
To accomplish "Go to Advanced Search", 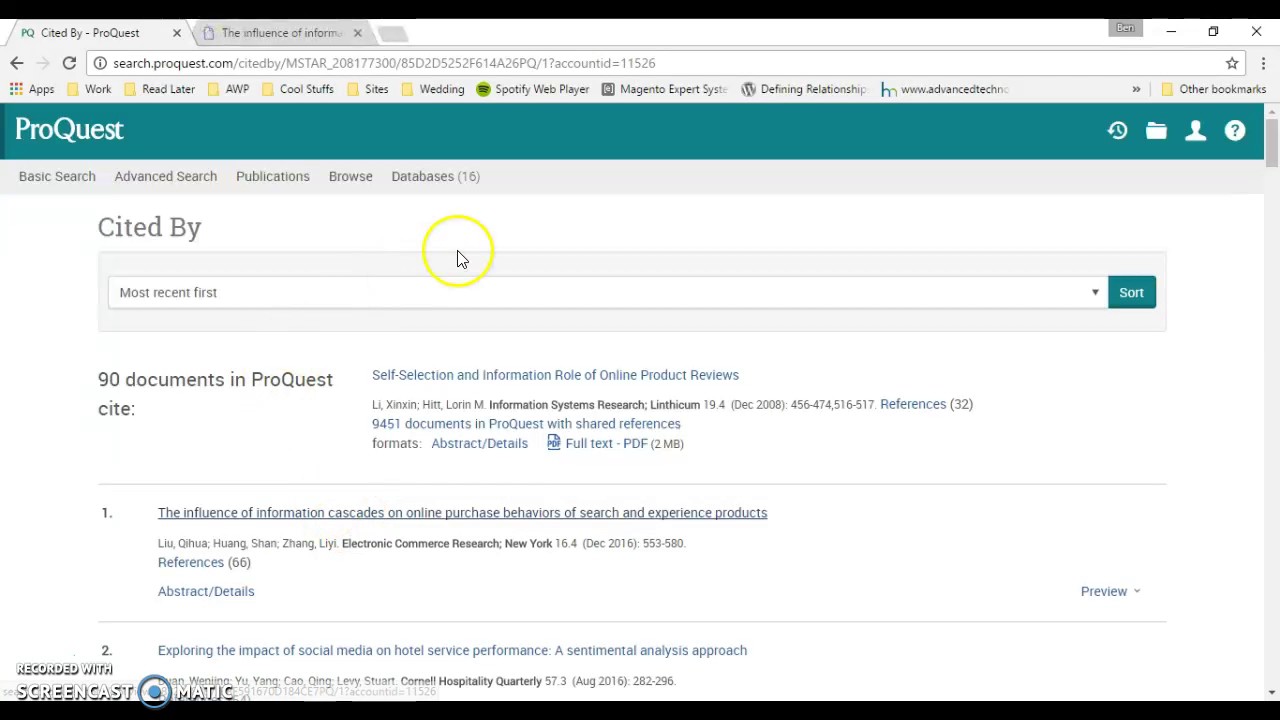I will (165, 176).
